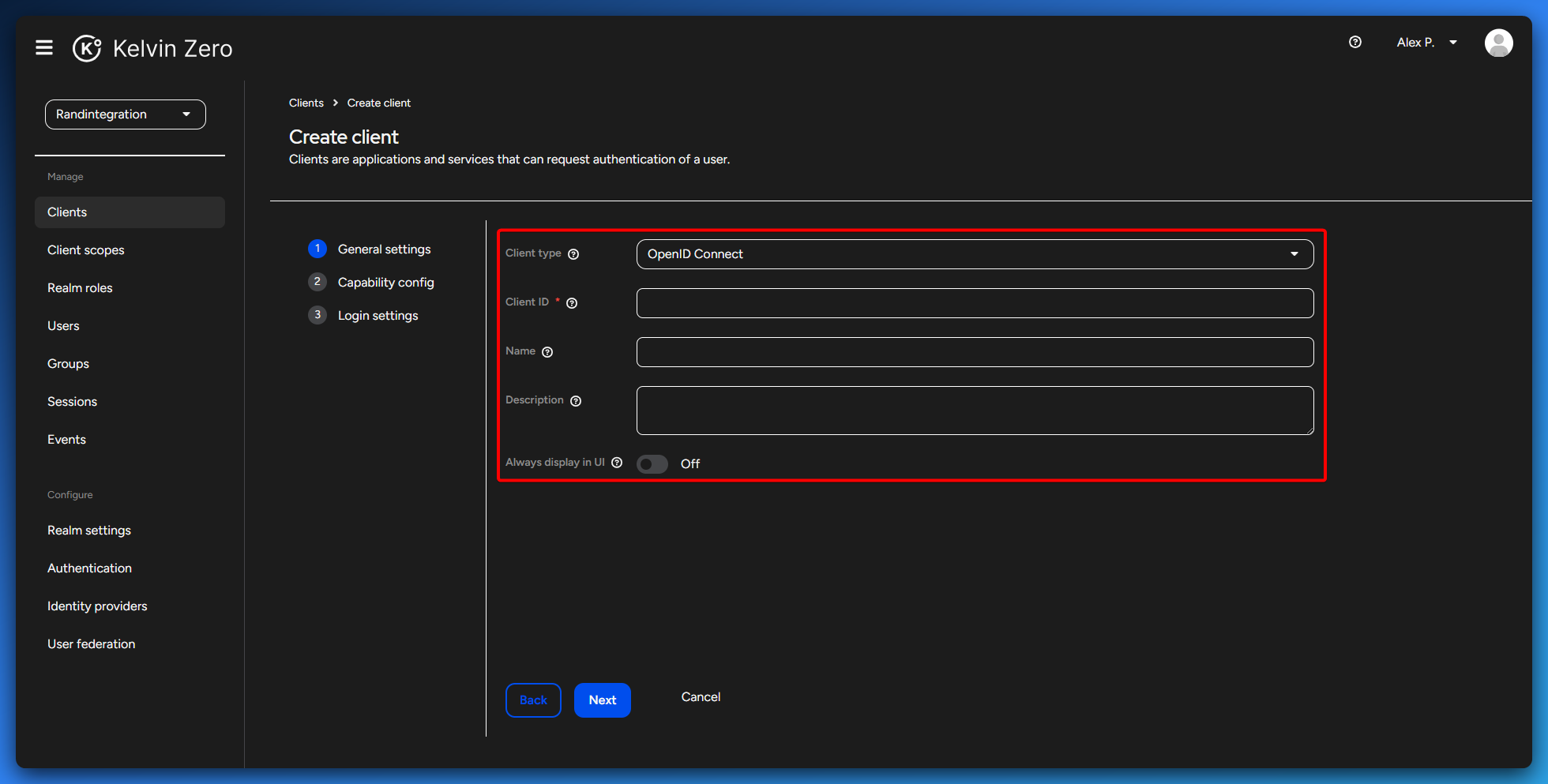Open Groups in sidebar
Image resolution: width=1548 pixels, height=784 pixels.
130,364
